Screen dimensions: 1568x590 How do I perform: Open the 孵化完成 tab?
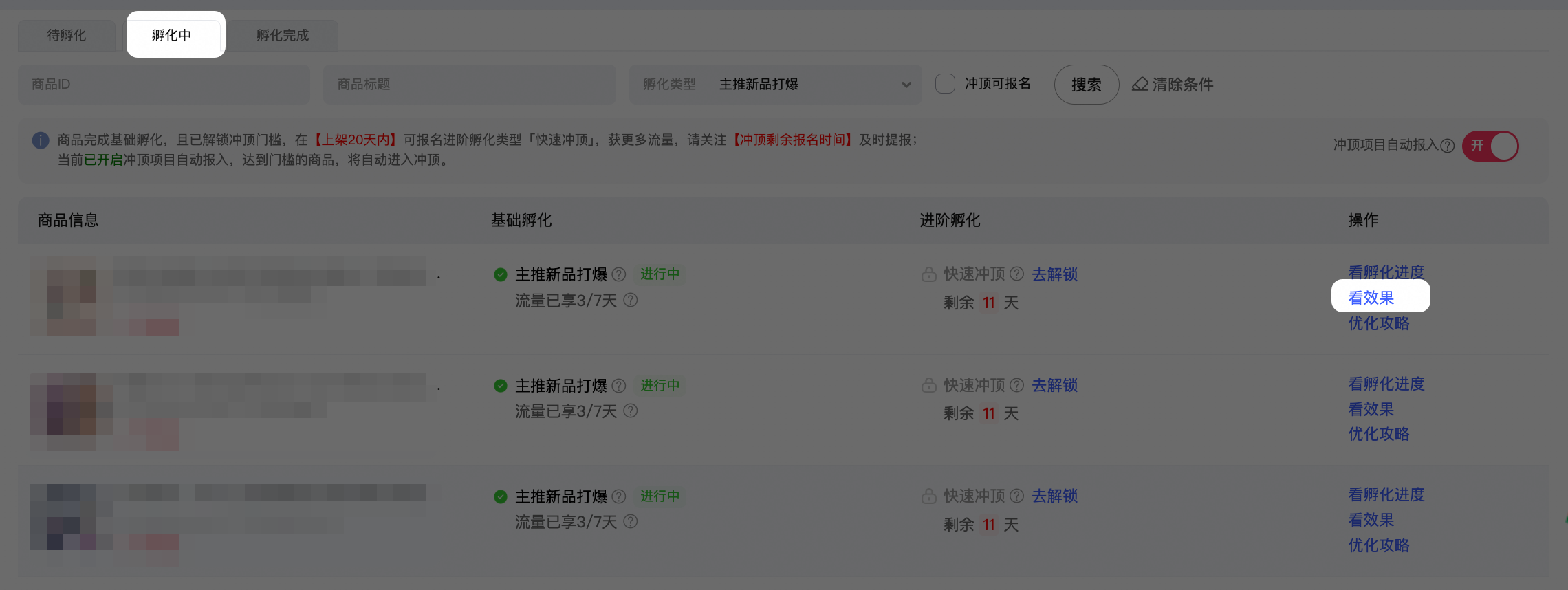coord(283,35)
